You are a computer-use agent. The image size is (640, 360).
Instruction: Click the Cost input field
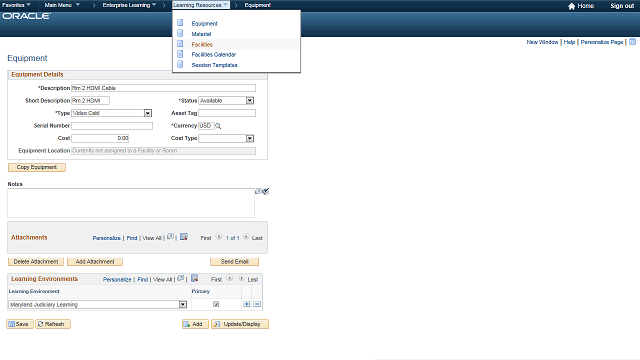(x=100, y=138)
